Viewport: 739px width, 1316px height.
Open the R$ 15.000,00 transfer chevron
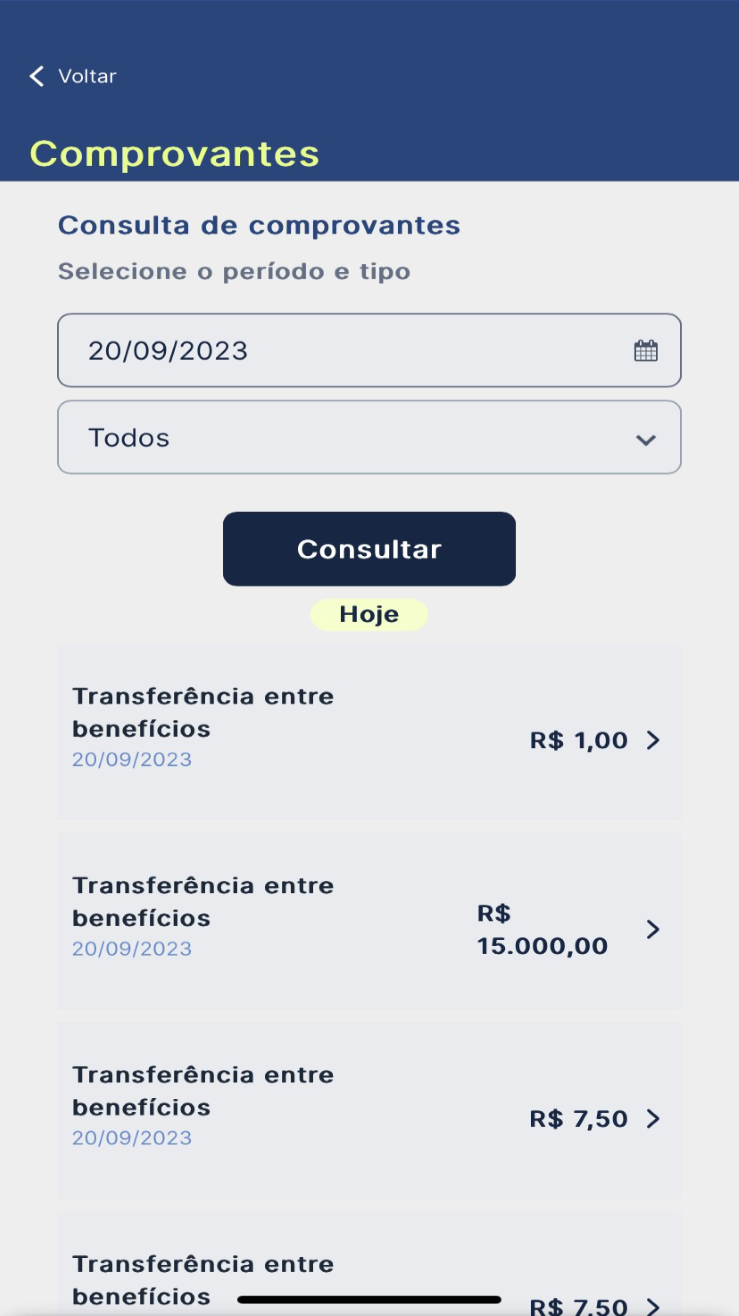click(x=653, y=929)
